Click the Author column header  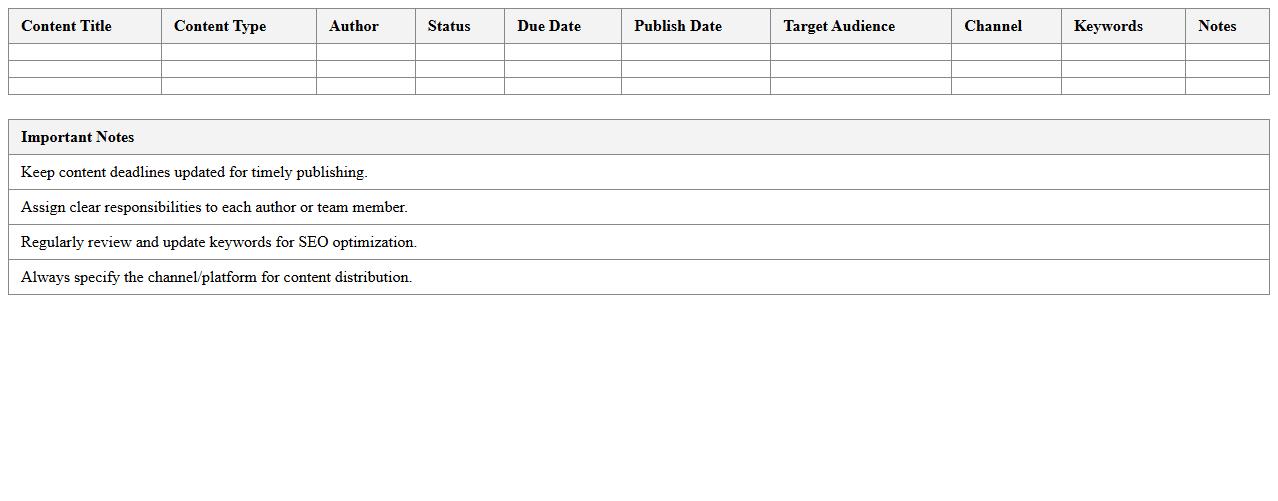coord(354,26)
